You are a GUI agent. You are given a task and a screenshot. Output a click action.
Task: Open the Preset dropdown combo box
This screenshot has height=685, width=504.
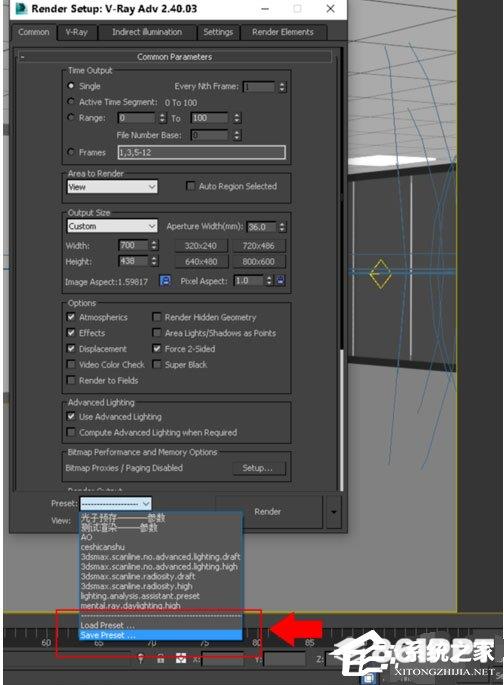click(116, 504)
